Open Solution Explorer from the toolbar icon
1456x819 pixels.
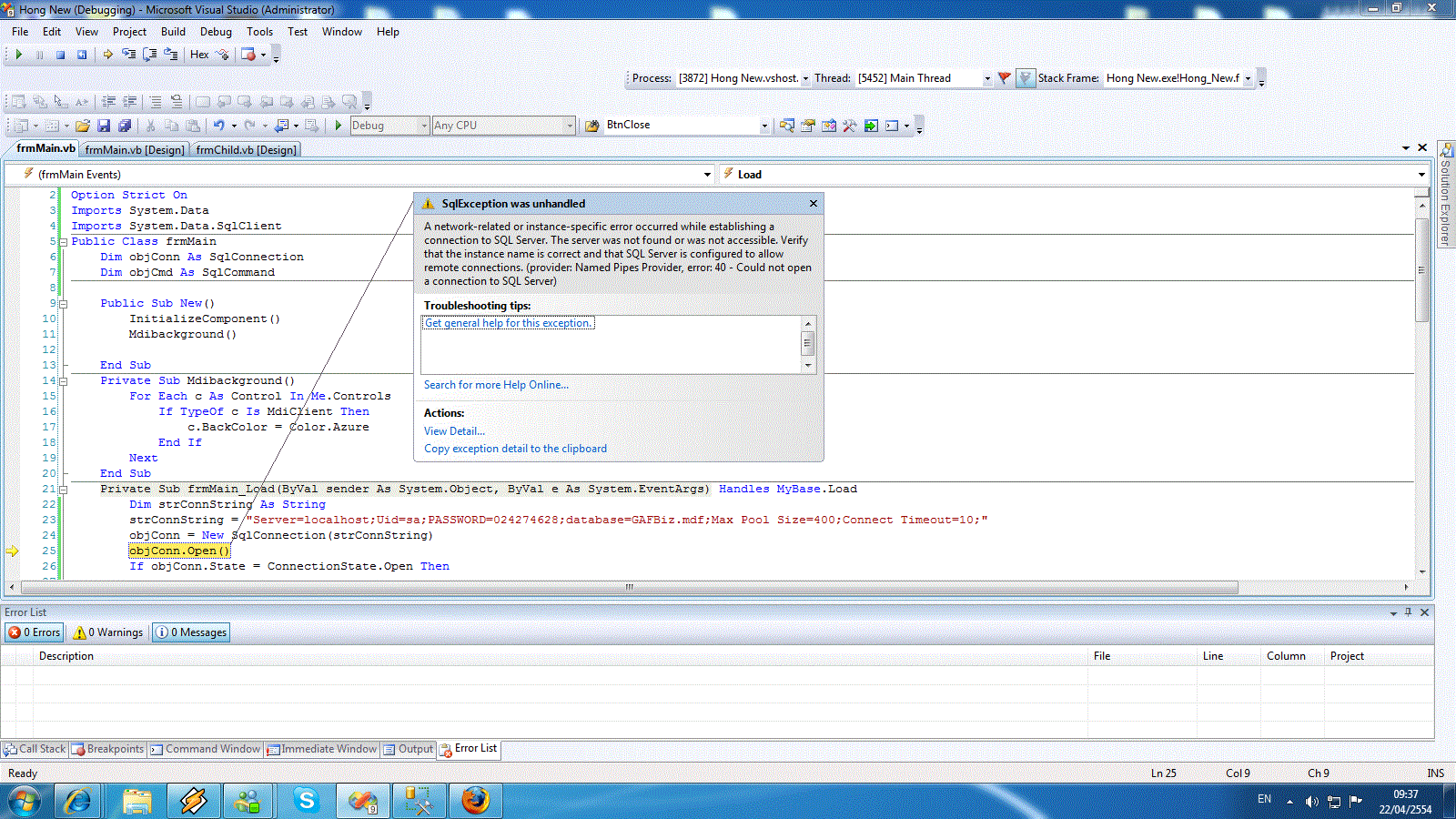pos(786,126)
